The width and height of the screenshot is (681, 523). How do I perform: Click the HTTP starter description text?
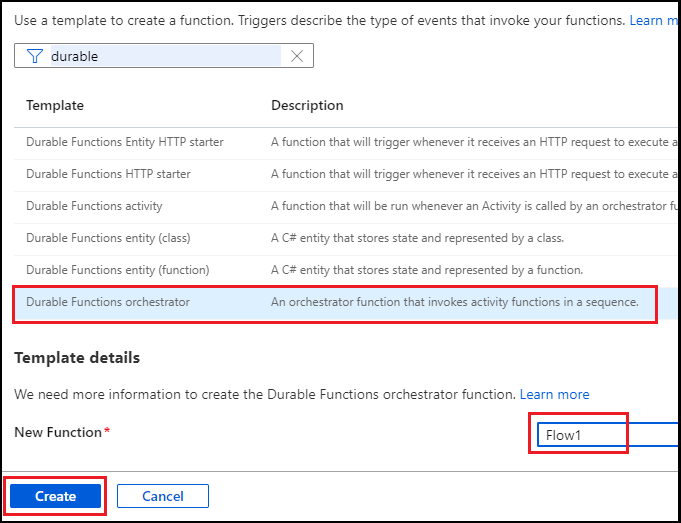coord(476,174)
